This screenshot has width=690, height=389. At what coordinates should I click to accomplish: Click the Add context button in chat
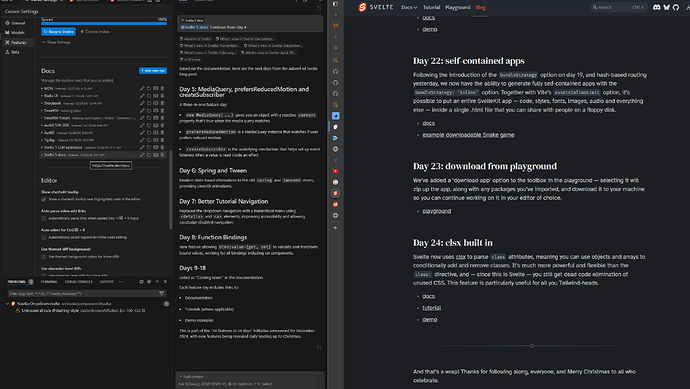tap(191, 377)
